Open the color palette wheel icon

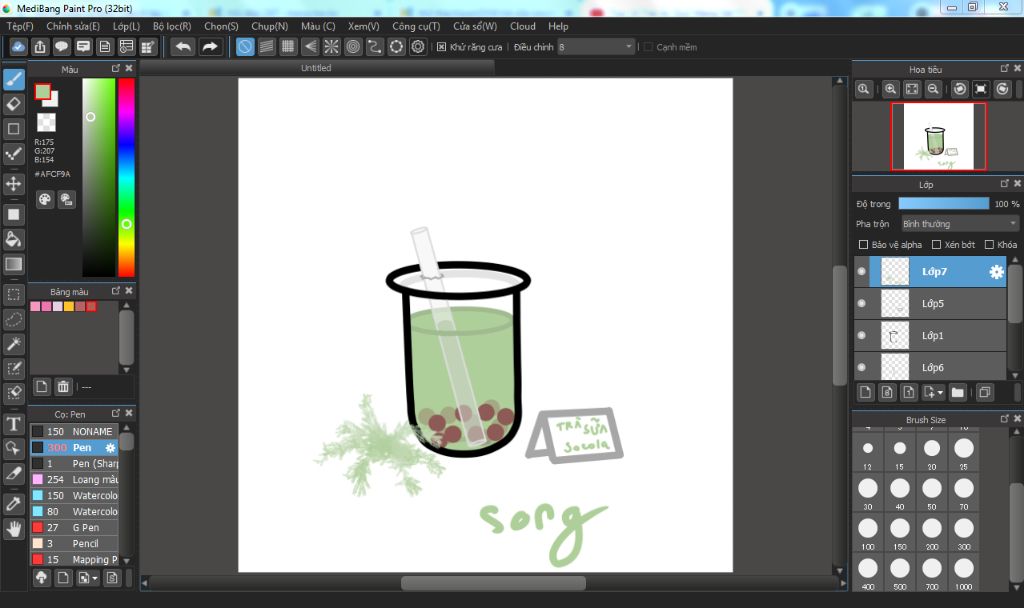[x=44, y=199]
